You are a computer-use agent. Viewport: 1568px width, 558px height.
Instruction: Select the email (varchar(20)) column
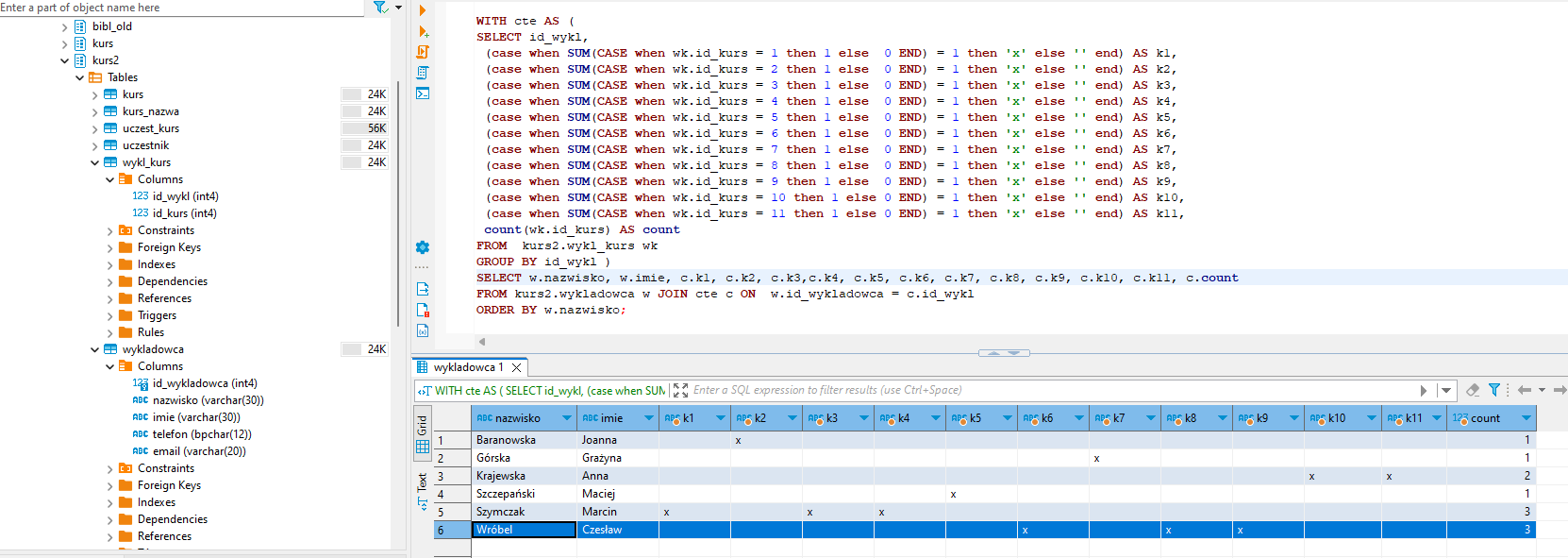point(199,451)
